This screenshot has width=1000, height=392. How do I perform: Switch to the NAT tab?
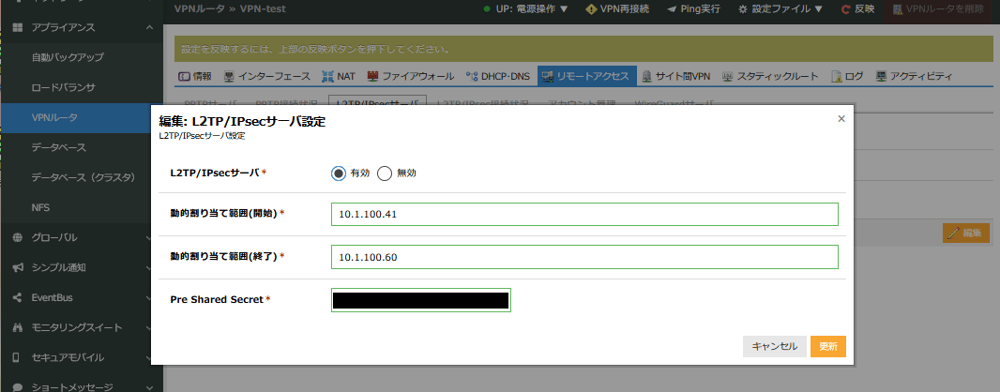click(339, 76)
